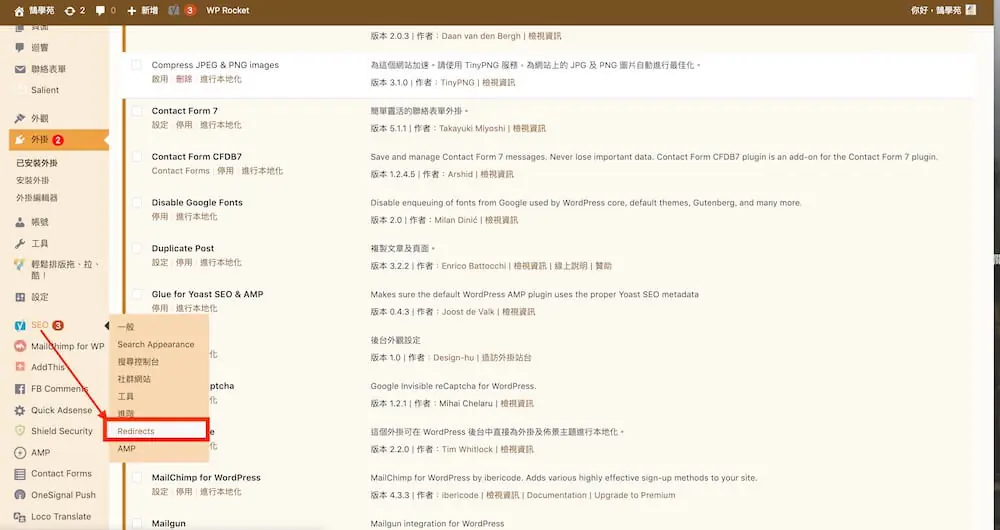1000x530 pixels.
Task: Open the updates refresh icon in admin bar
Action: point(70,11)
